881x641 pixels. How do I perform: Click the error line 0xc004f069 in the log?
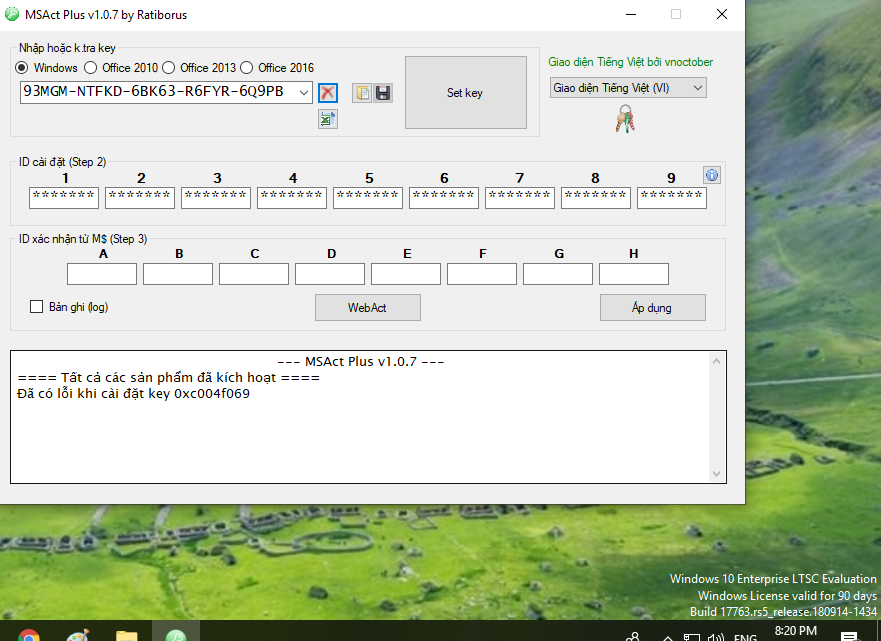click(x=134, y=393)
